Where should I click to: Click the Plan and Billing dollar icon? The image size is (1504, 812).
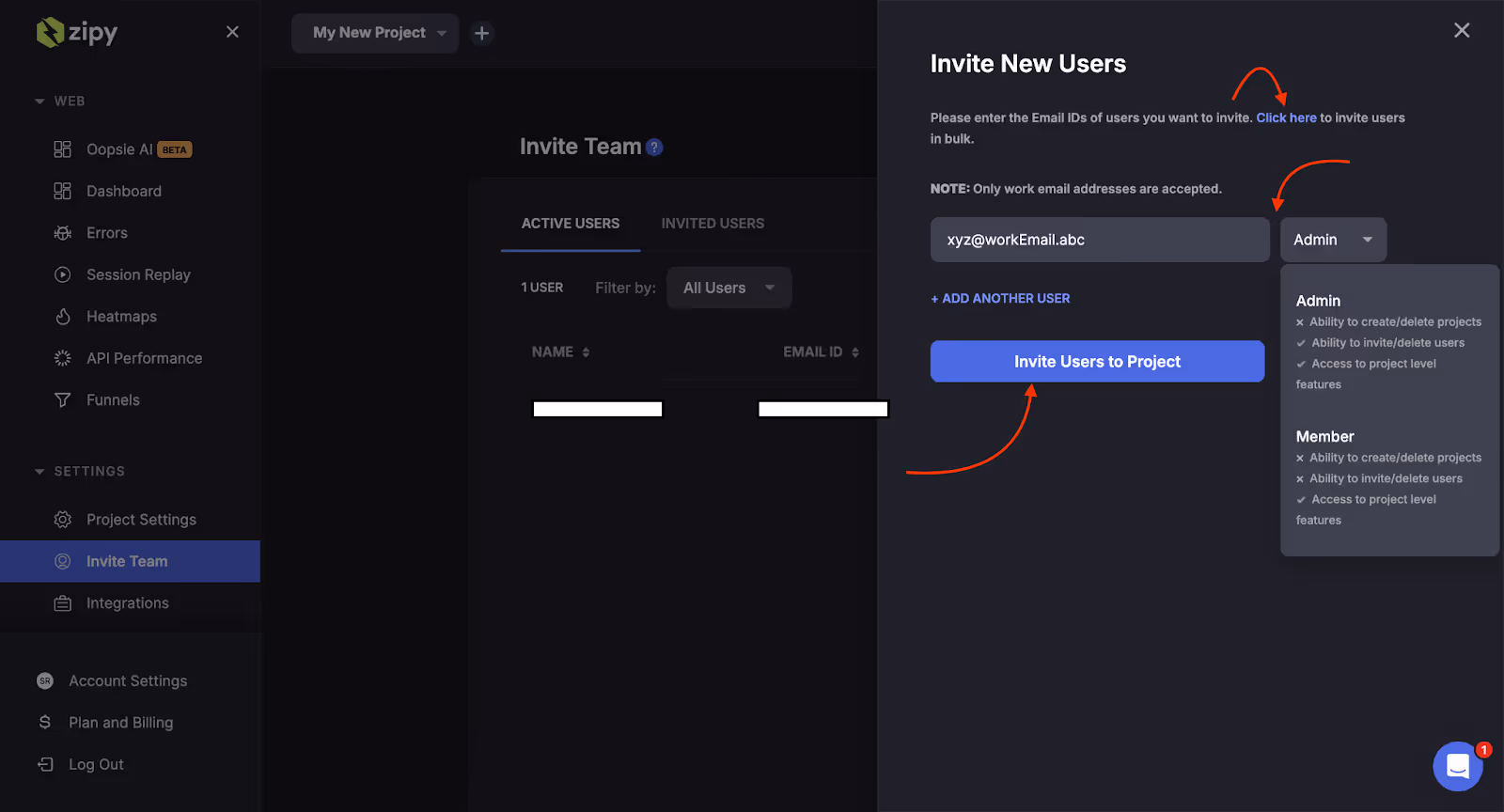click(44, 722)
